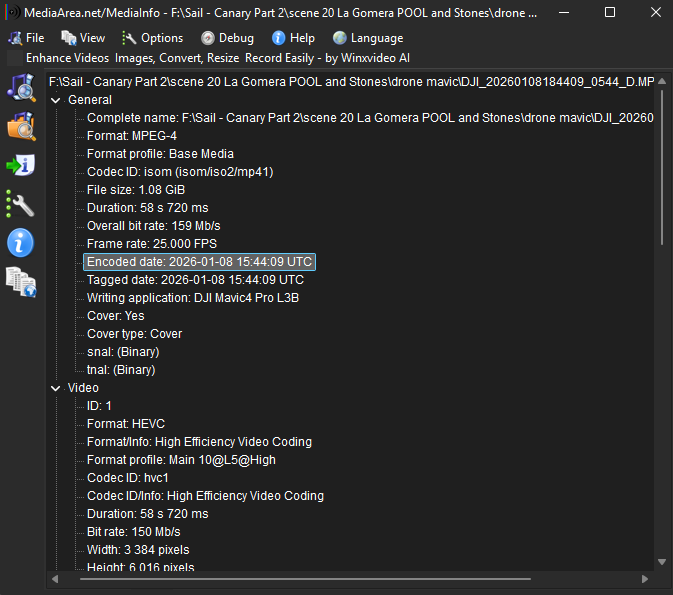Viewport: 673px width, 595px height.
Task: Select the Writing application DJI Mavic4 Pro row
Action: click(x=193, y=298)
